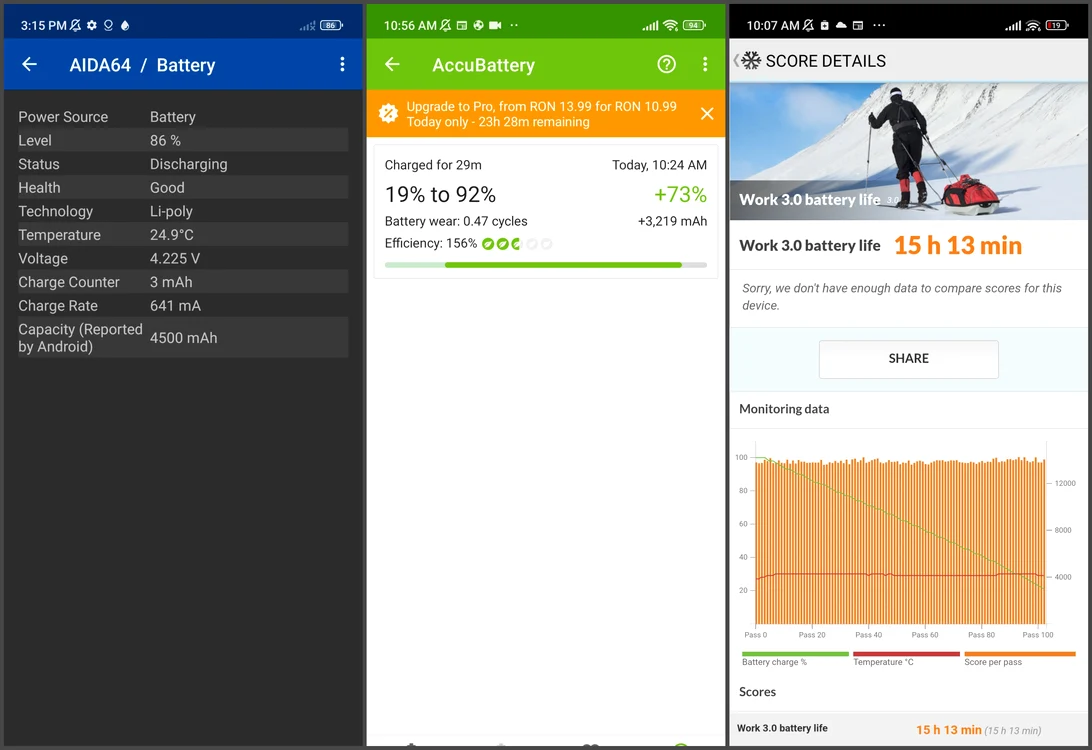Tap the Scores heading
Viewport: 1092px width, 750px height.
point(757,692)
